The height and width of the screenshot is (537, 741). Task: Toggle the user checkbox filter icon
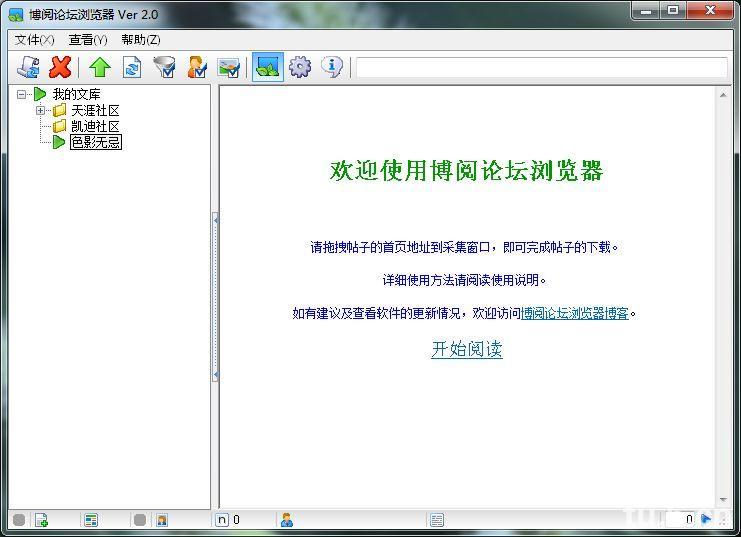tap(197, 67)
